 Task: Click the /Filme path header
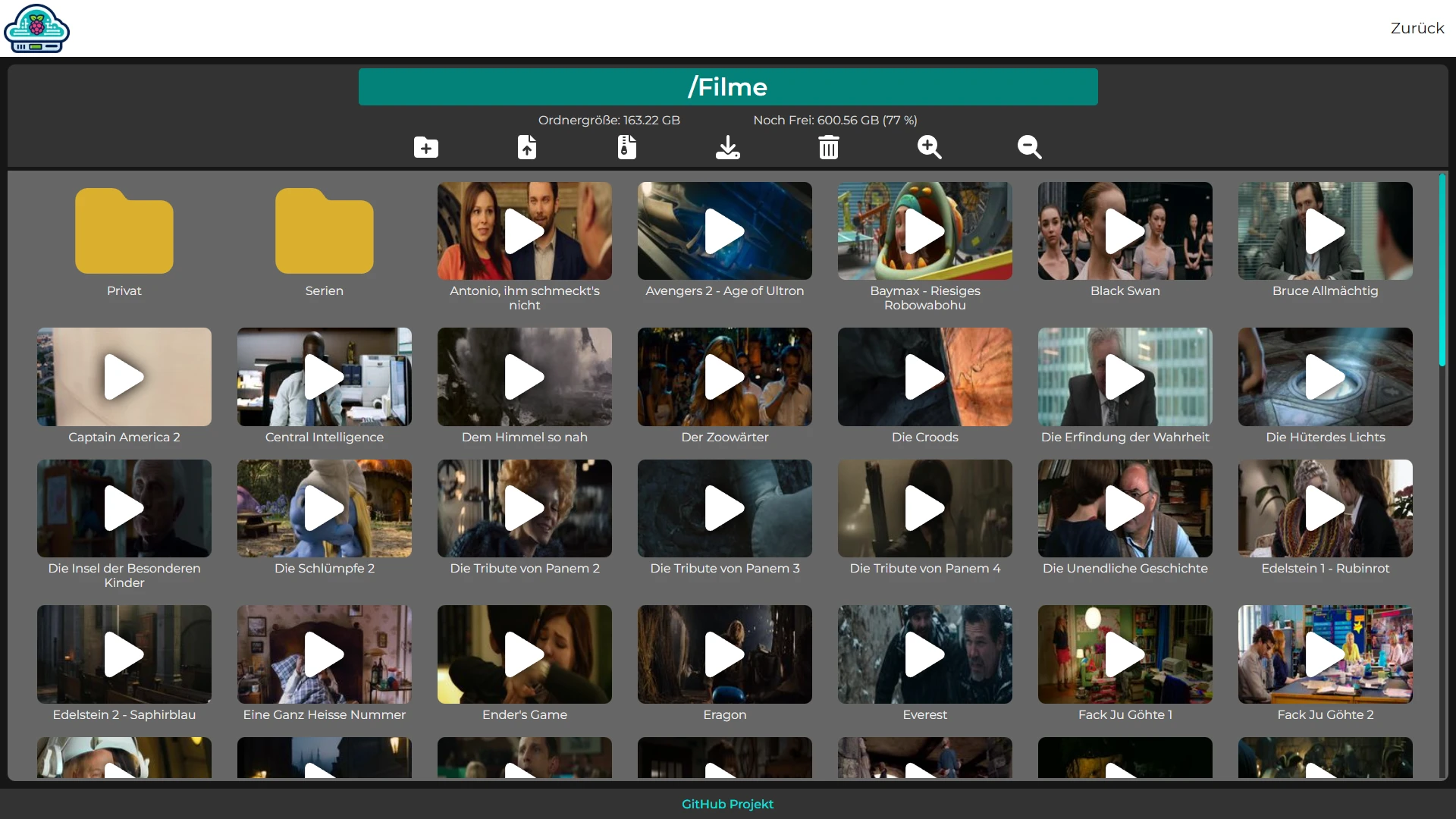(727, 87)
